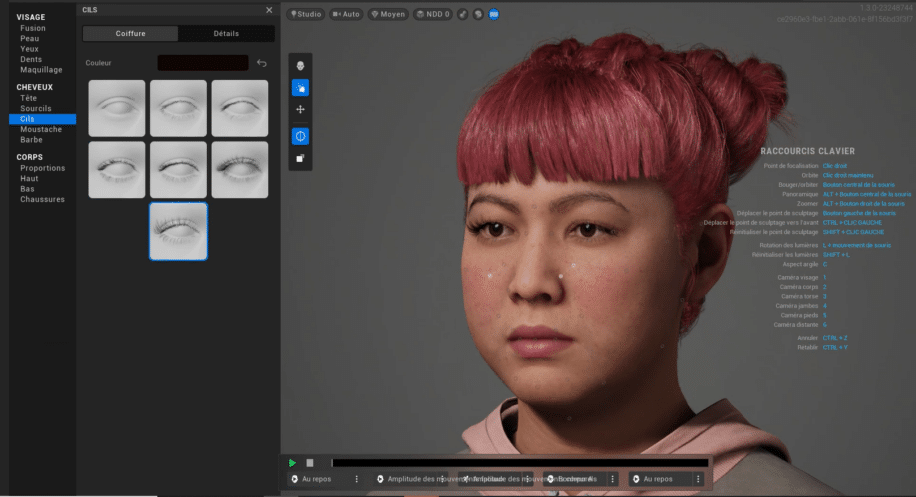Click the CHEVEUX section header

34,88
